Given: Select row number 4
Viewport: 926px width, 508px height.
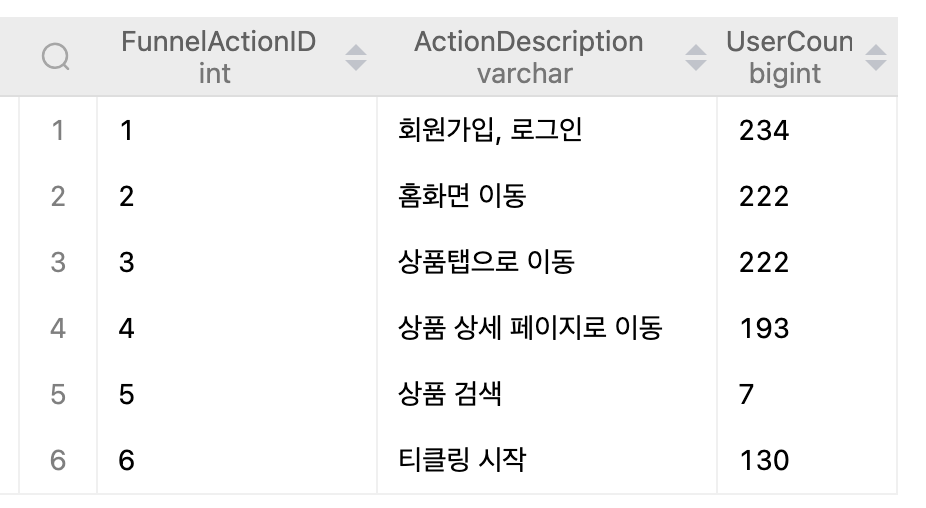Looking at the screenshot, I should [x=58, y=328].
